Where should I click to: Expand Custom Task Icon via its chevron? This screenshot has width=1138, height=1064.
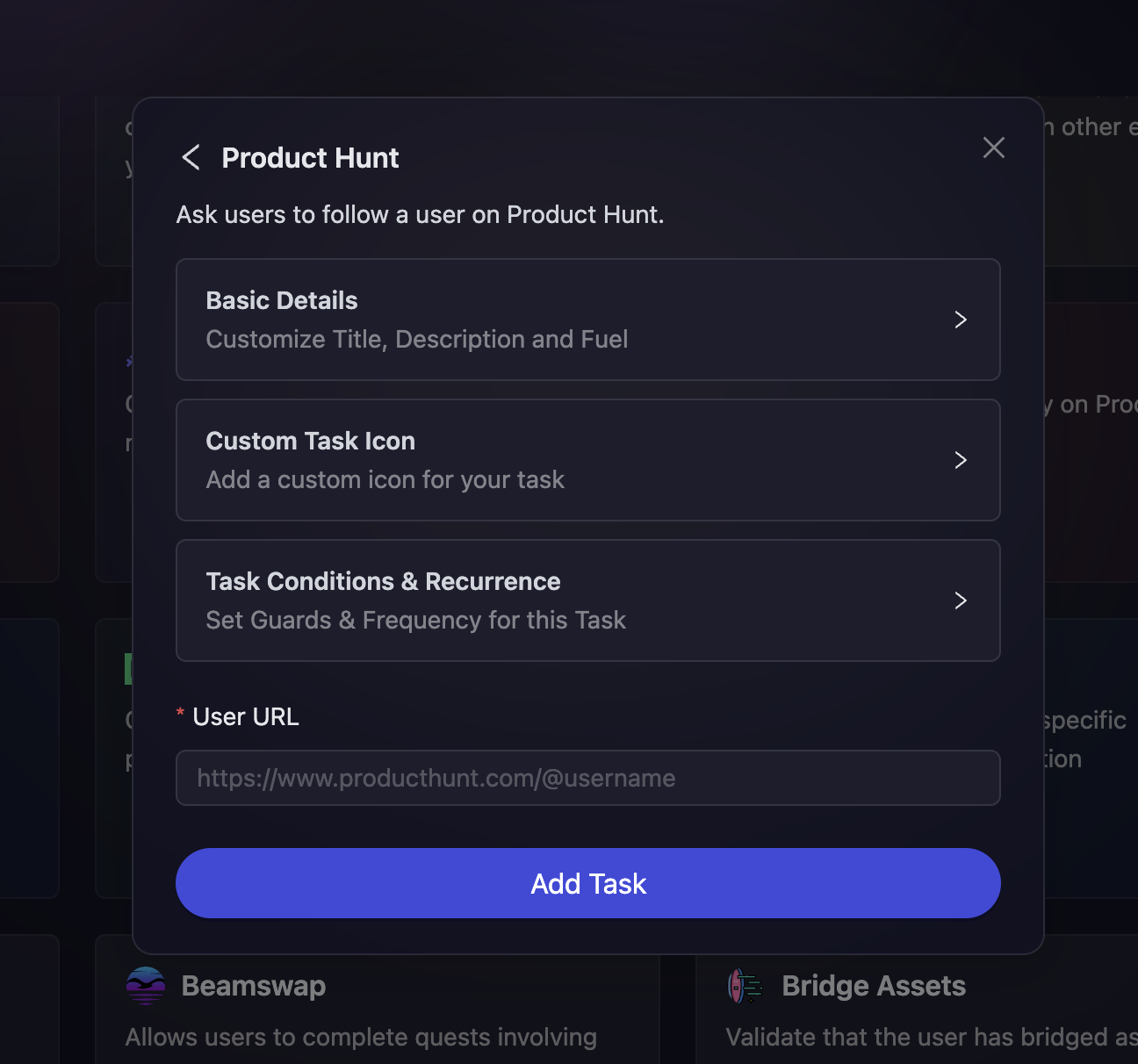[x=961, y=460]
